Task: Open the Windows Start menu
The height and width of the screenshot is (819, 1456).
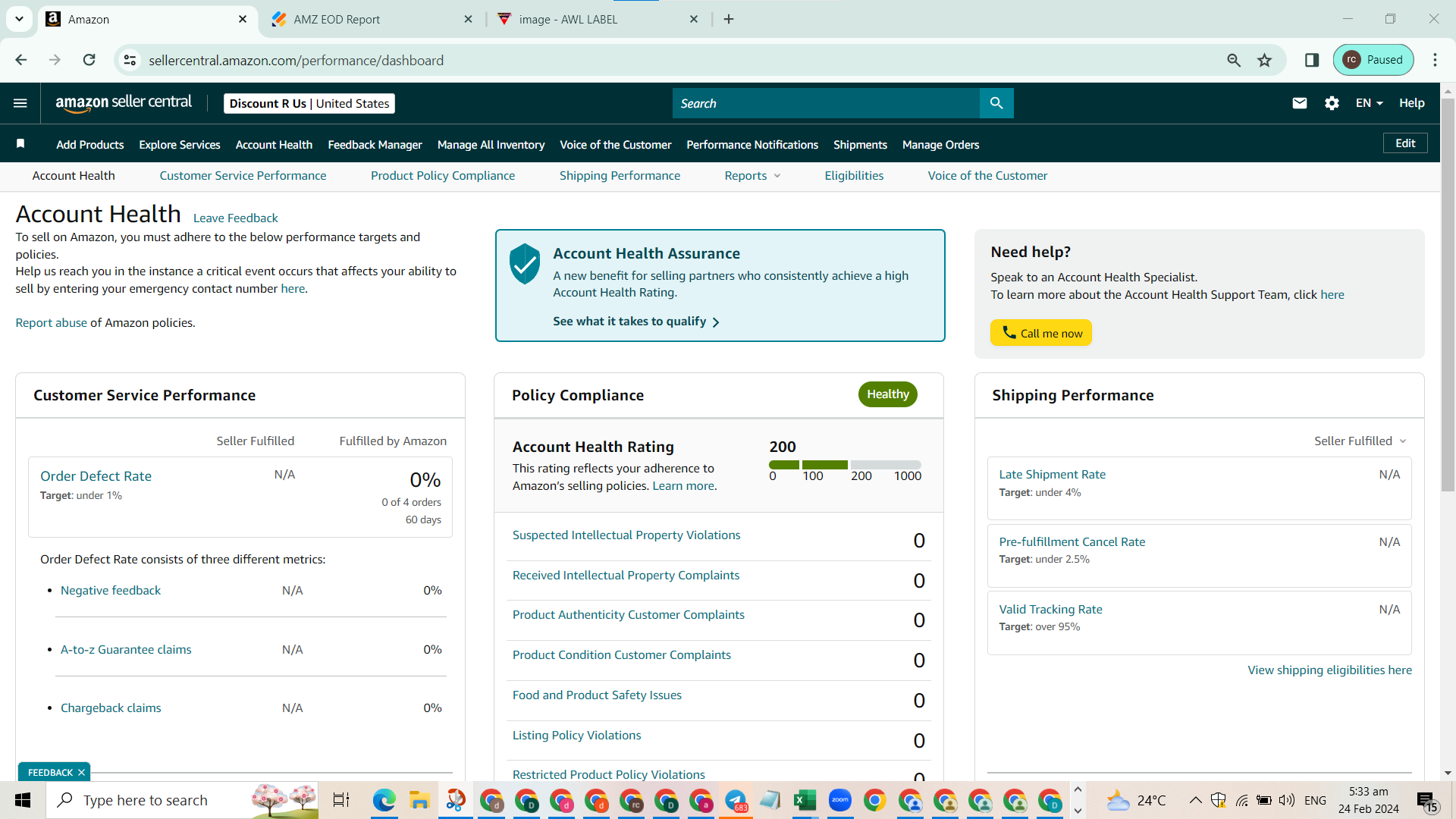Action: coord(23,800)
